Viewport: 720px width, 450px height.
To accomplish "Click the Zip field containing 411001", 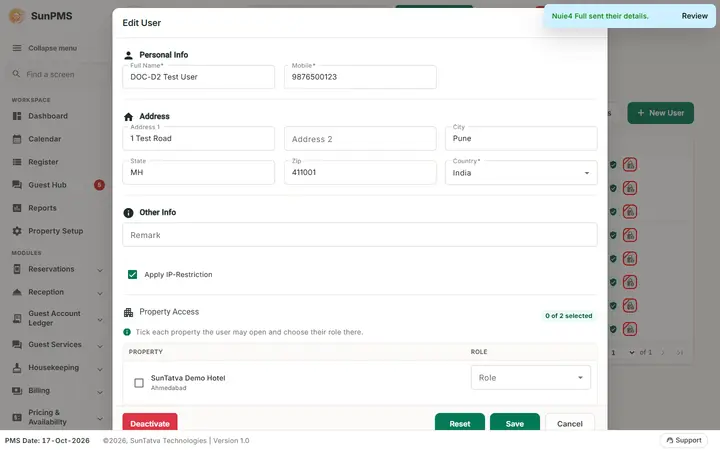I will pos(360,173).
